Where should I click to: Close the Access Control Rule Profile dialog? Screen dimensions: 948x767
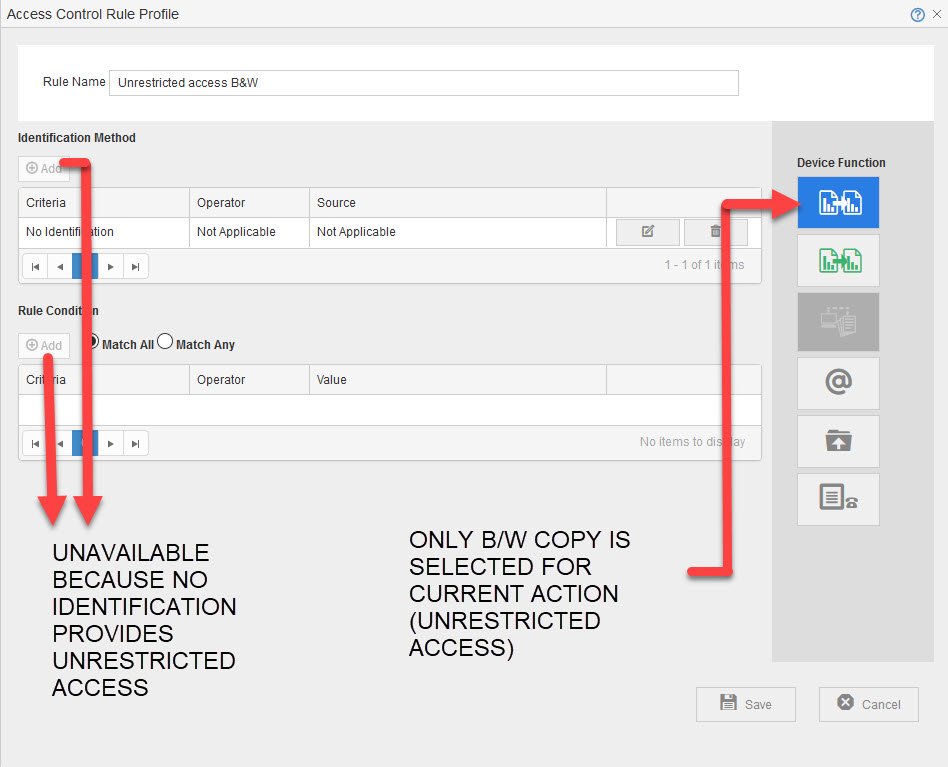(937, 14)
